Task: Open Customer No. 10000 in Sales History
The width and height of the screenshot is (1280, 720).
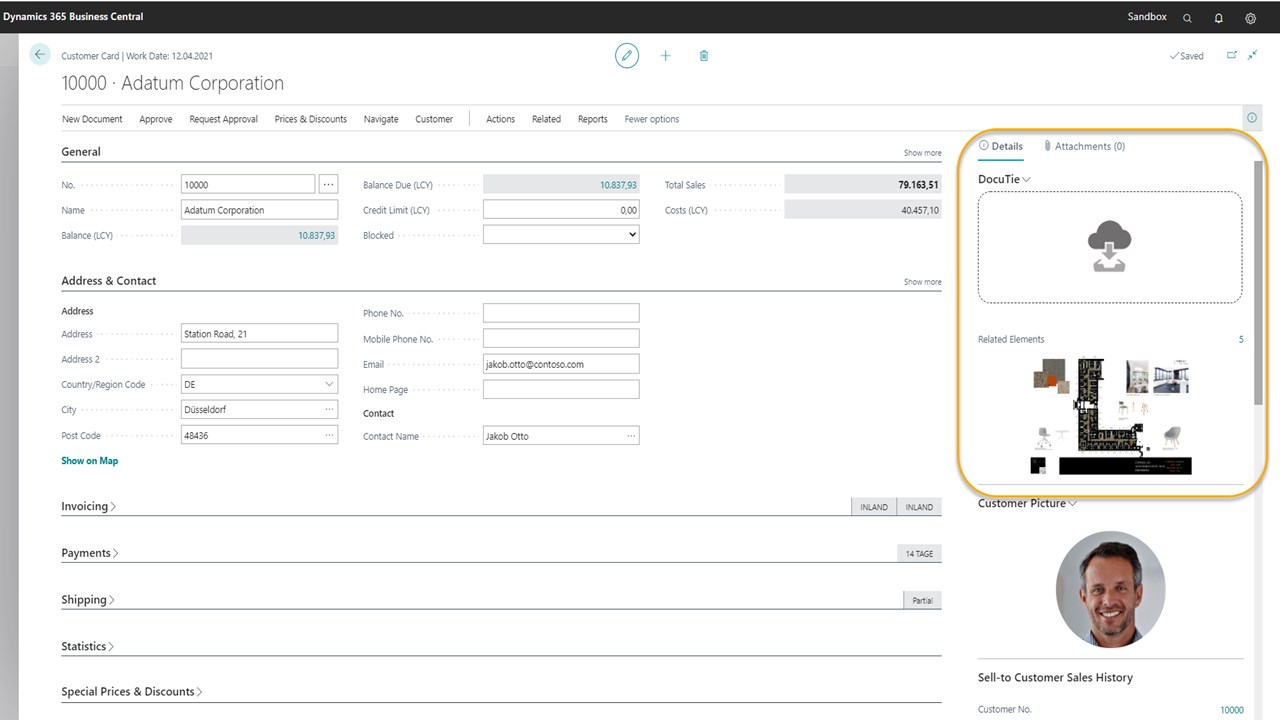Action: tap(1232, 710)
